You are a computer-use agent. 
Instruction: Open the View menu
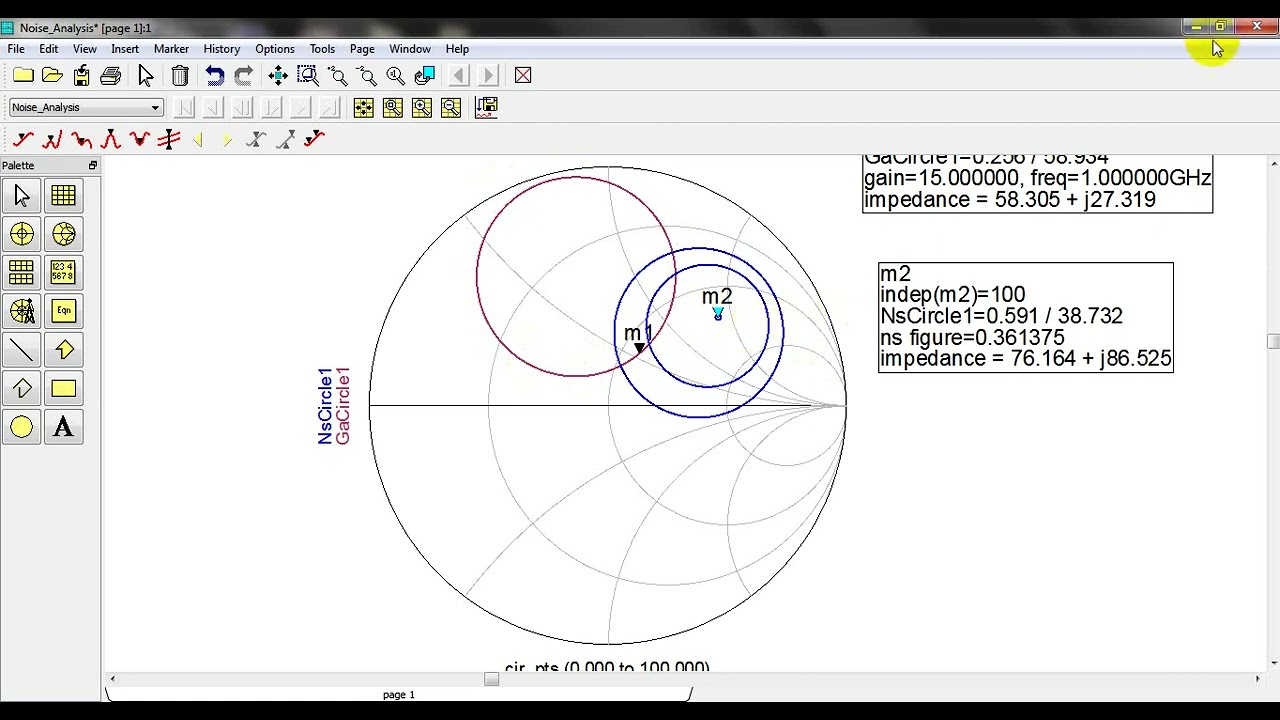coord(85,49)
